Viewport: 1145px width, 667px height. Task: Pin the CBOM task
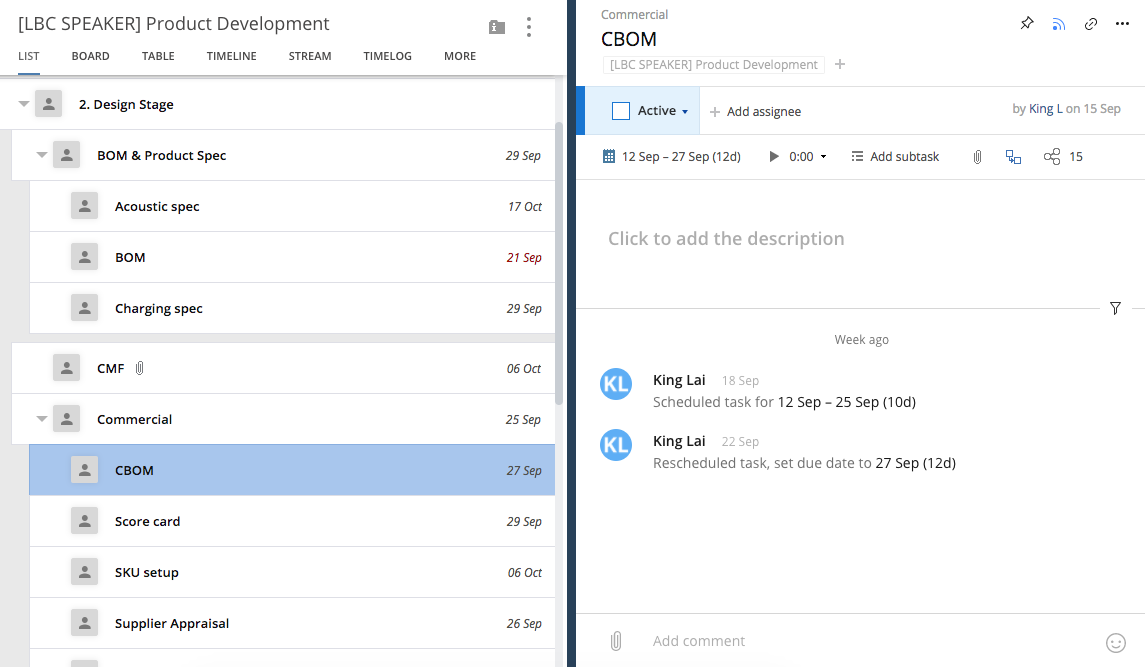(1027, 24)
